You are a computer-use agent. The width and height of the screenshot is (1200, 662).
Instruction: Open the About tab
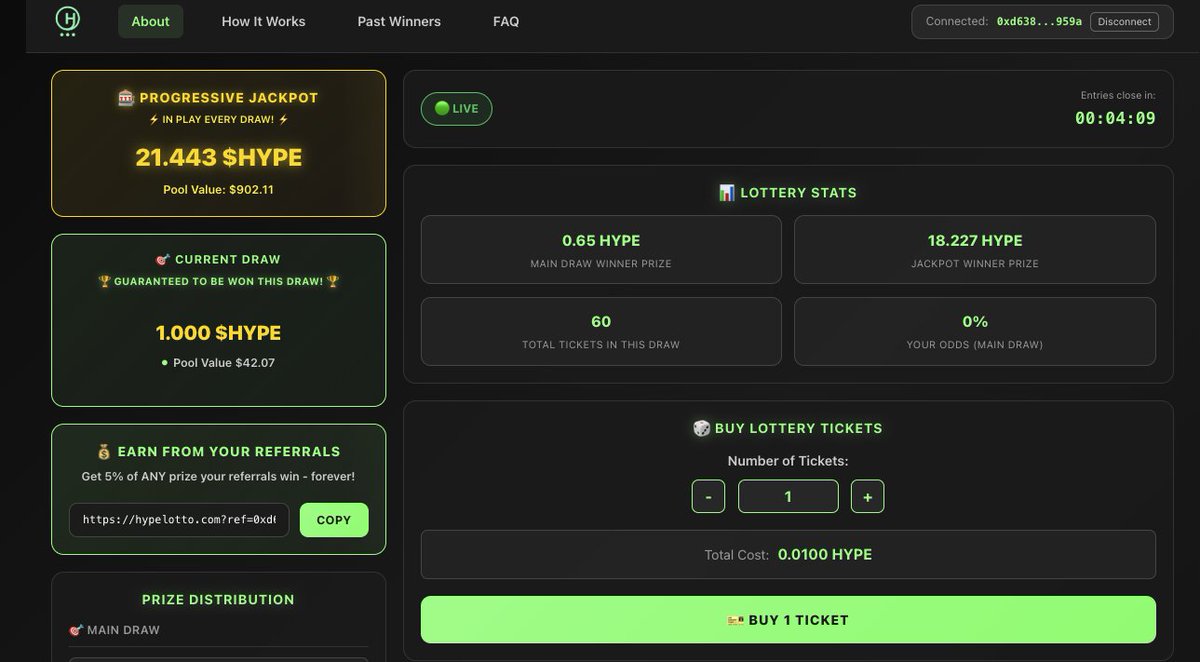coord(150,21)
